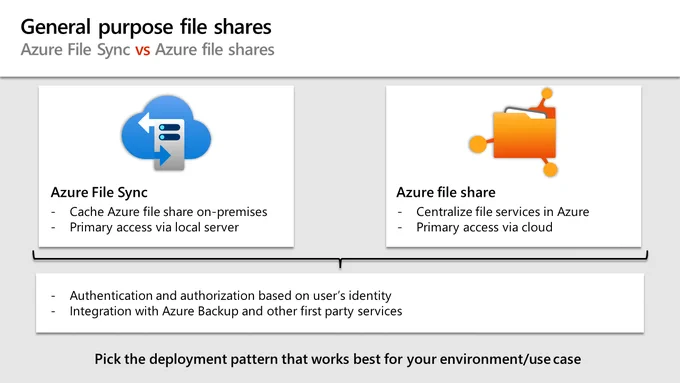Select 'Authentication and authorization based on user's identity' line

pyautogui.click(x=230, y=295)
